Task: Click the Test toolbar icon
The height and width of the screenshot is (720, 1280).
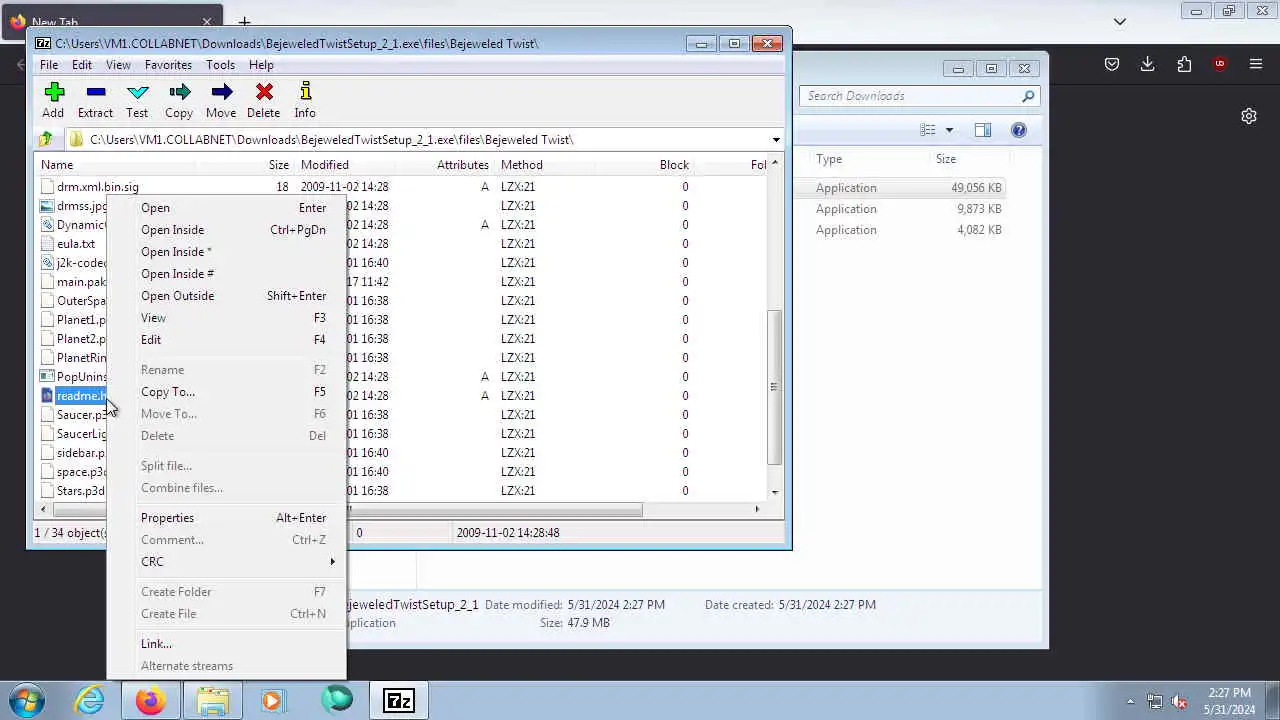Action: pos(137,93)
